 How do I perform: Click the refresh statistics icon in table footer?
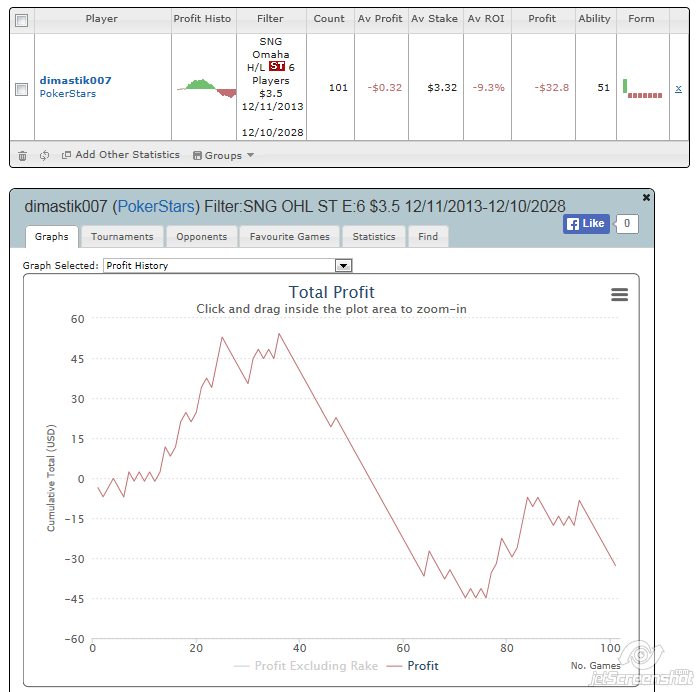(x=44, y=155)
